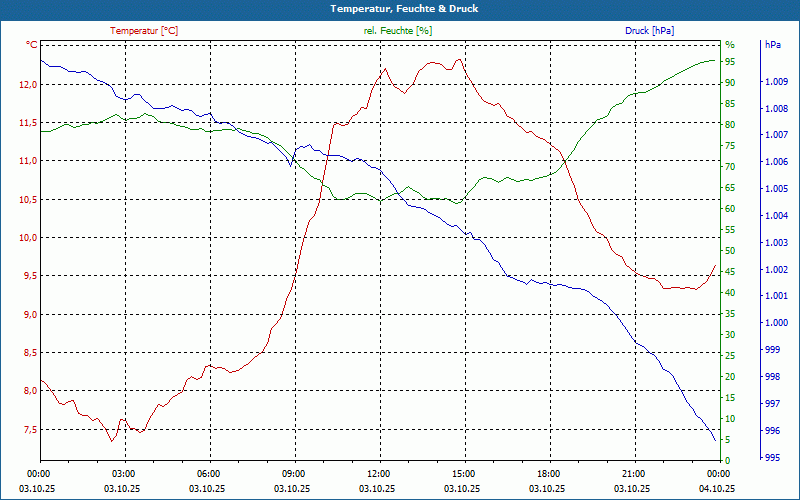Click the "21:00" time axis label
Image resolution: width=800 pixels, height=500 pixels.
click(x=635, y=474)
